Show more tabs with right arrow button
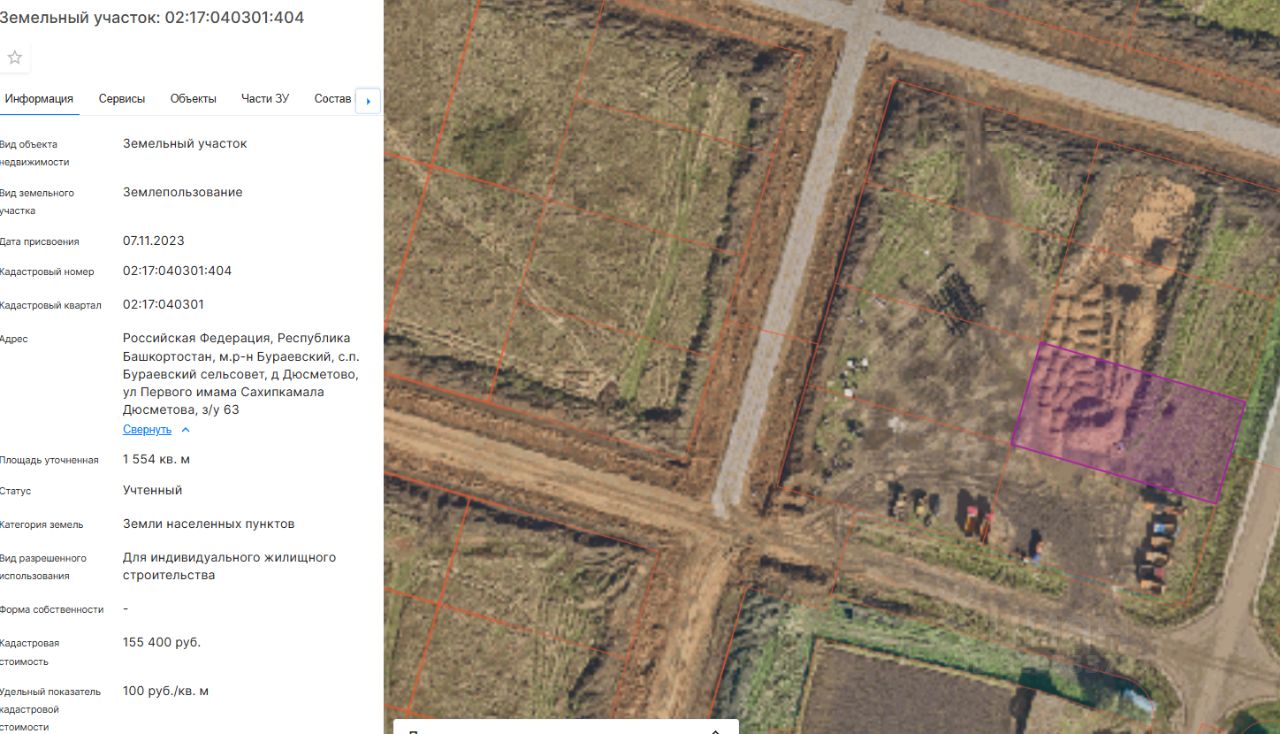This screenshot has height=734, width=1280. pos(368,101)
